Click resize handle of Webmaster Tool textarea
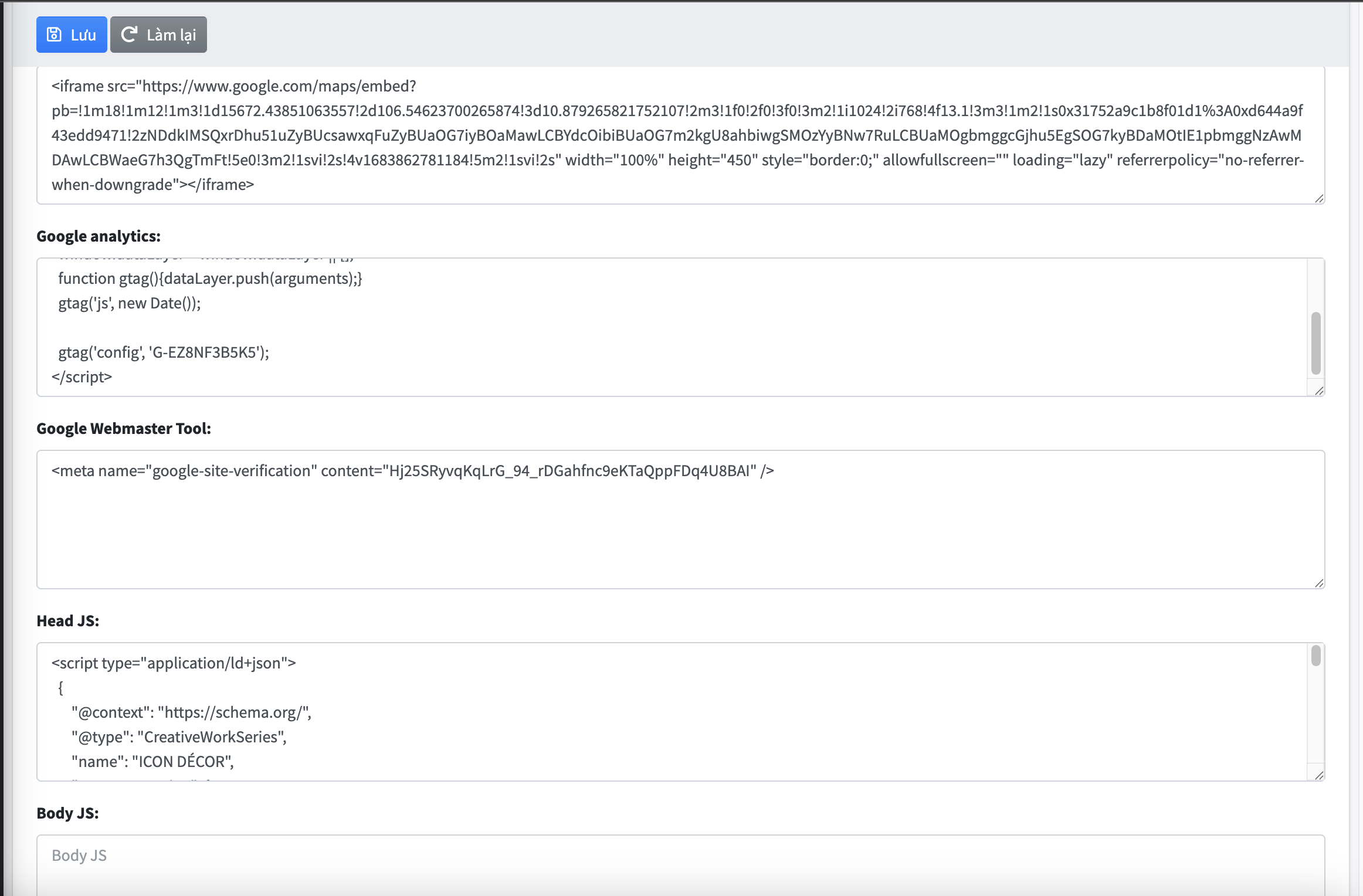 point(1319,583)
